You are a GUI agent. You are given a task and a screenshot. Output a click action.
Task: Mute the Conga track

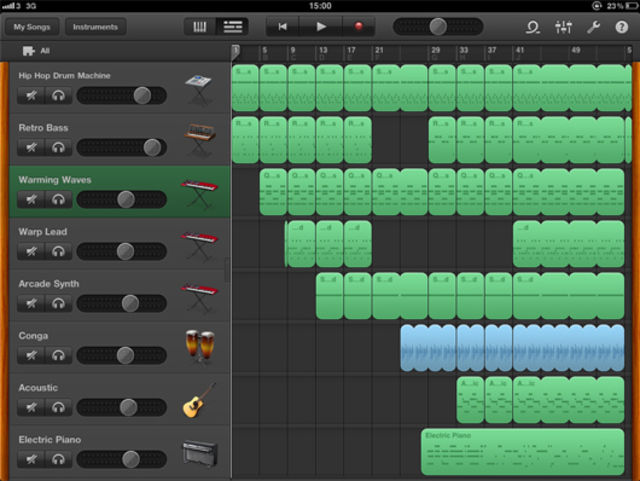click(31, 355)
